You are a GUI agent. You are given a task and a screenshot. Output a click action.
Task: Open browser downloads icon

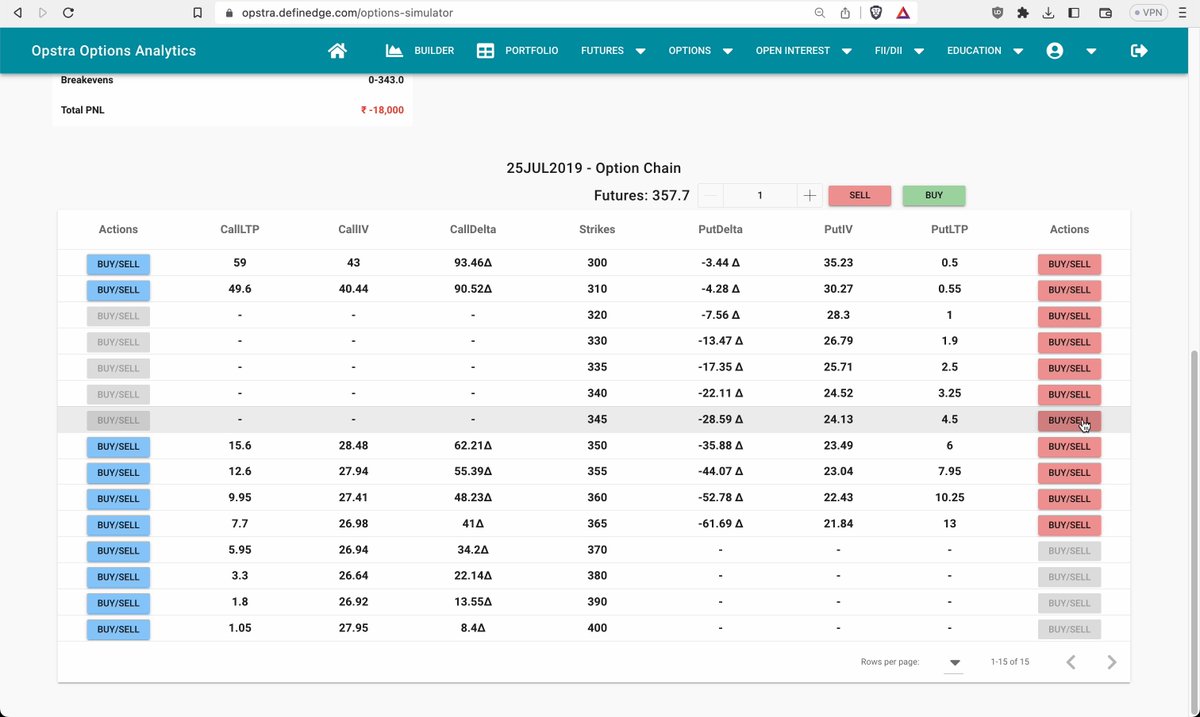point(1048,13)
